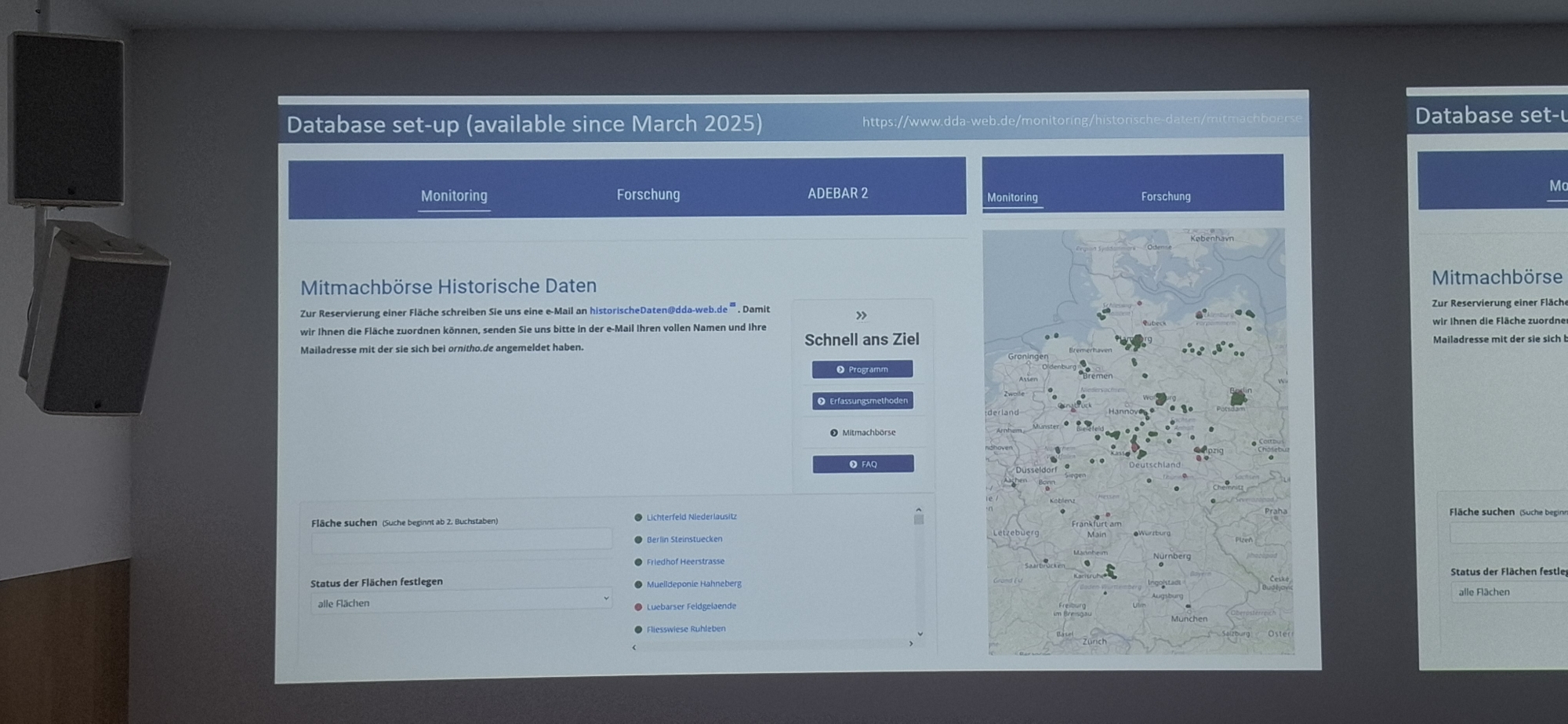Click the green dot beside Lichterfeld Niederlausitz
Image resolution: width=1568 pixels, height=724 pixels.
638,518
